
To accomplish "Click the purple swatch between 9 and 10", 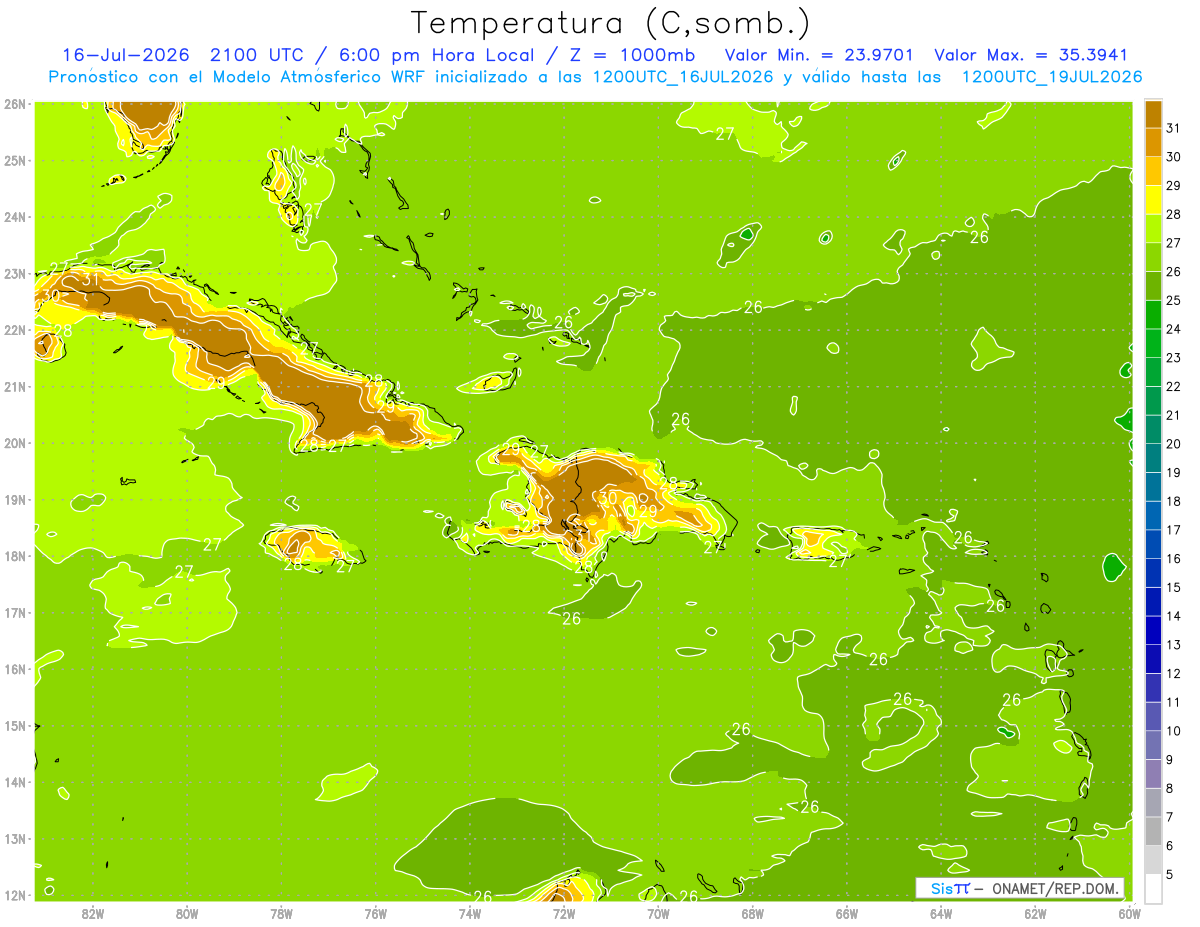I will (x=1153, y=745).
